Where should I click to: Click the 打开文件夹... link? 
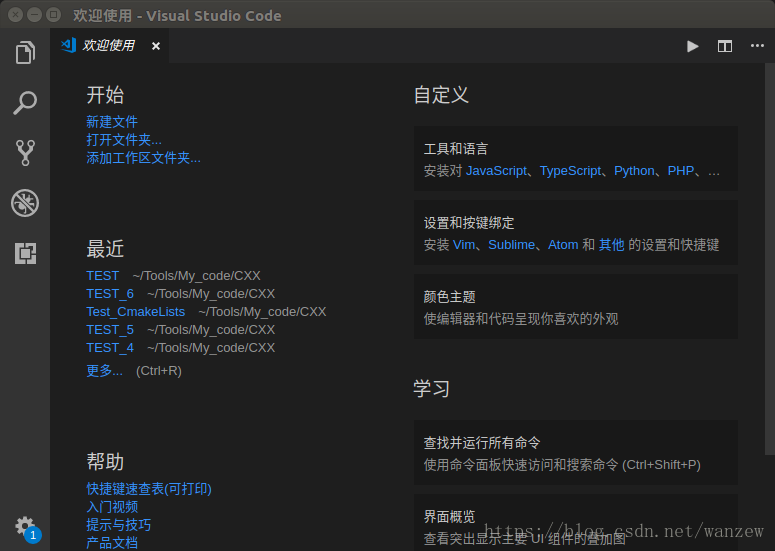[124, 140]
